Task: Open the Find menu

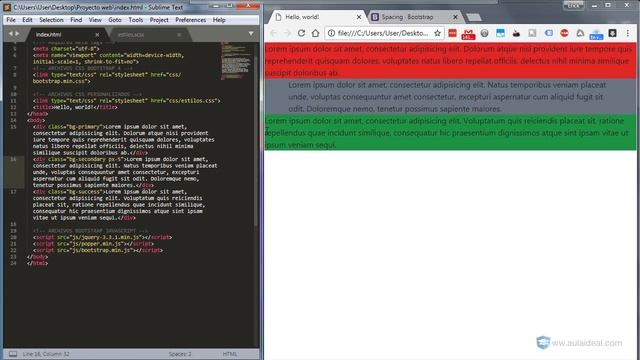Action: (76, 20)
